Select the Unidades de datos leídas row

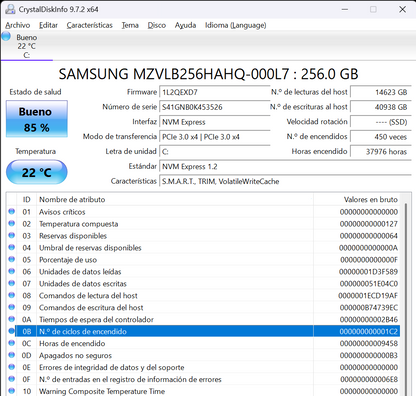coord(203,272)
